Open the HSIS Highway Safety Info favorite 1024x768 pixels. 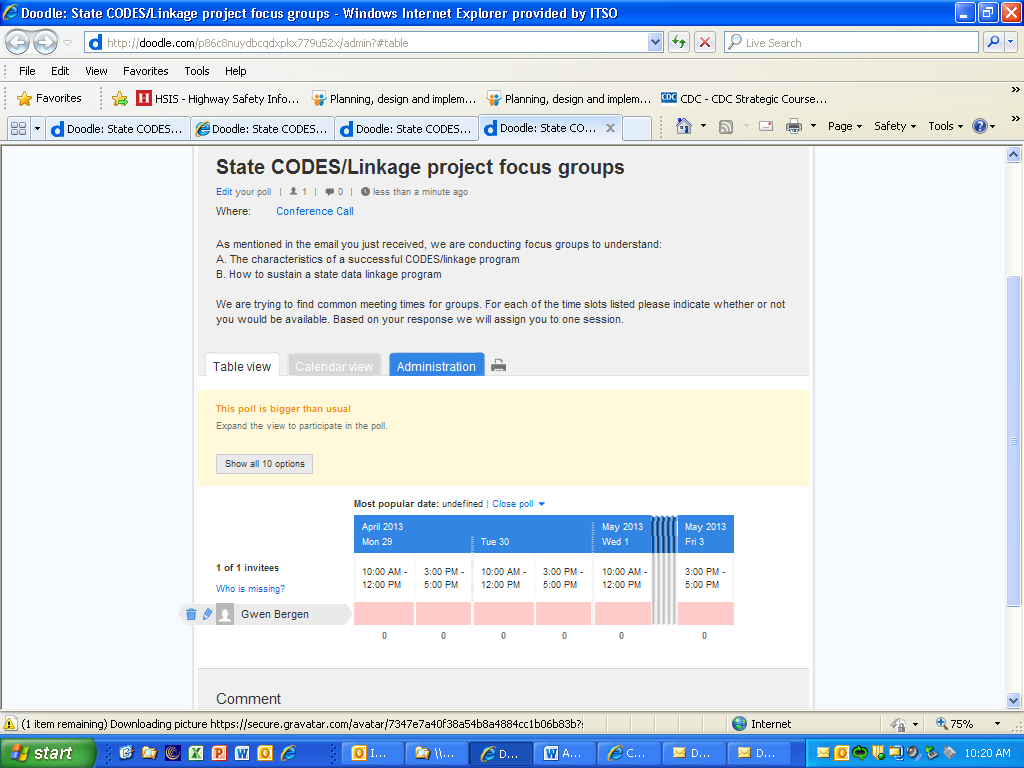(x=218, y=99)
